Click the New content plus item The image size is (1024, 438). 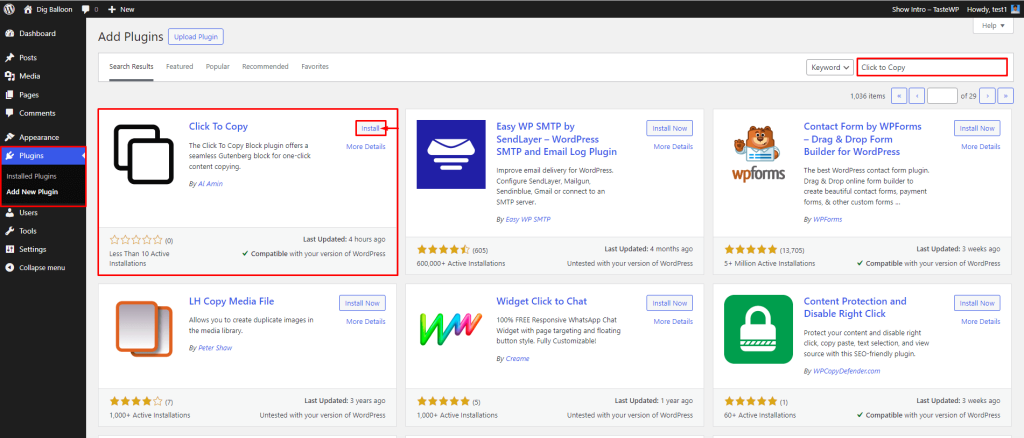(121, 9)
